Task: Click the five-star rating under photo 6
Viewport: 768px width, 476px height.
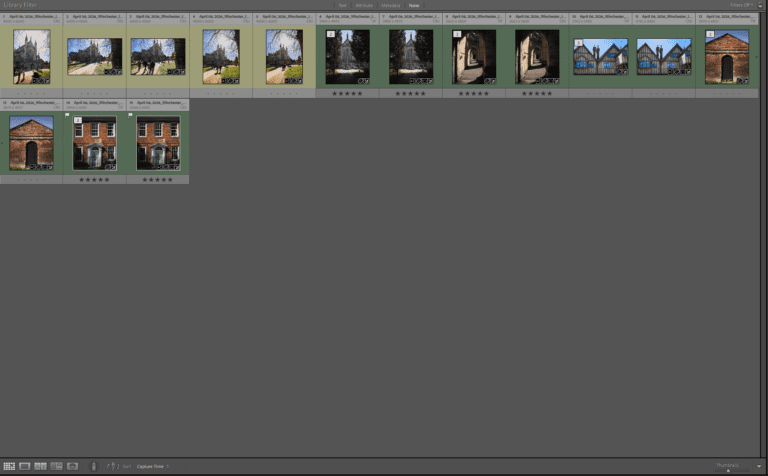Action: tap(347, 94)
